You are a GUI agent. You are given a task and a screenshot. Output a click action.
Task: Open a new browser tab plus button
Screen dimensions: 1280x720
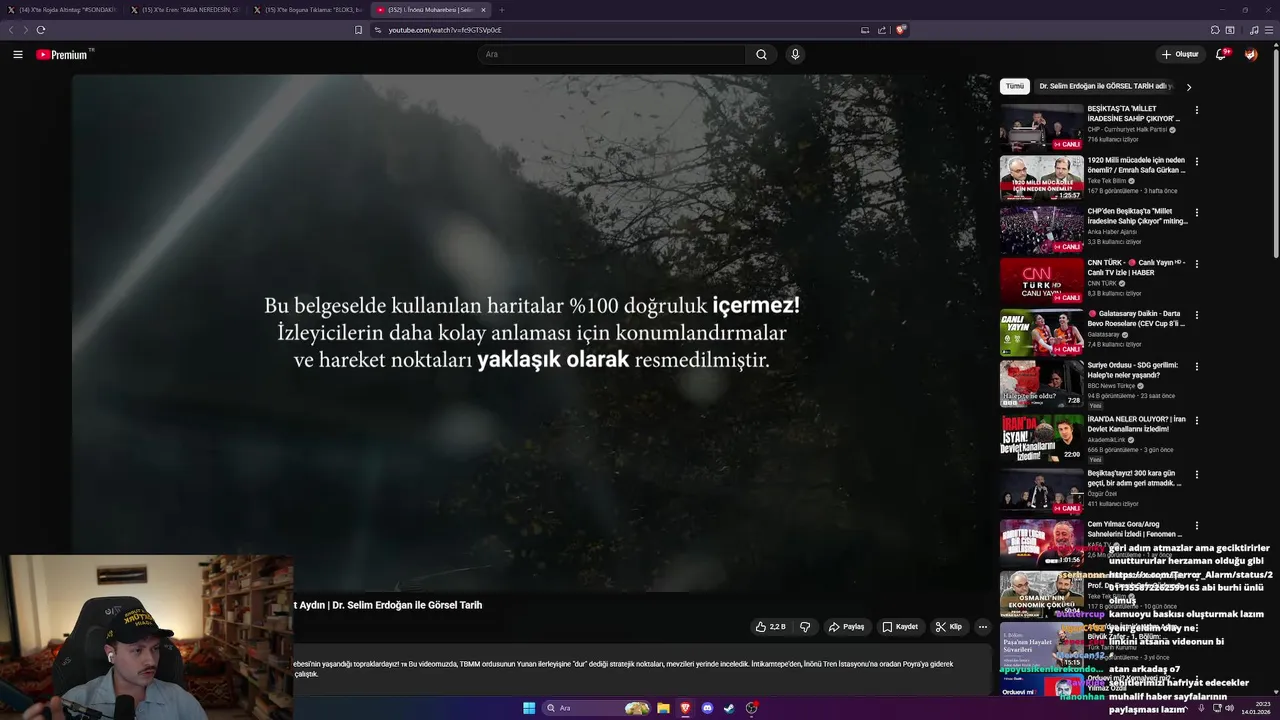[502, 10]
